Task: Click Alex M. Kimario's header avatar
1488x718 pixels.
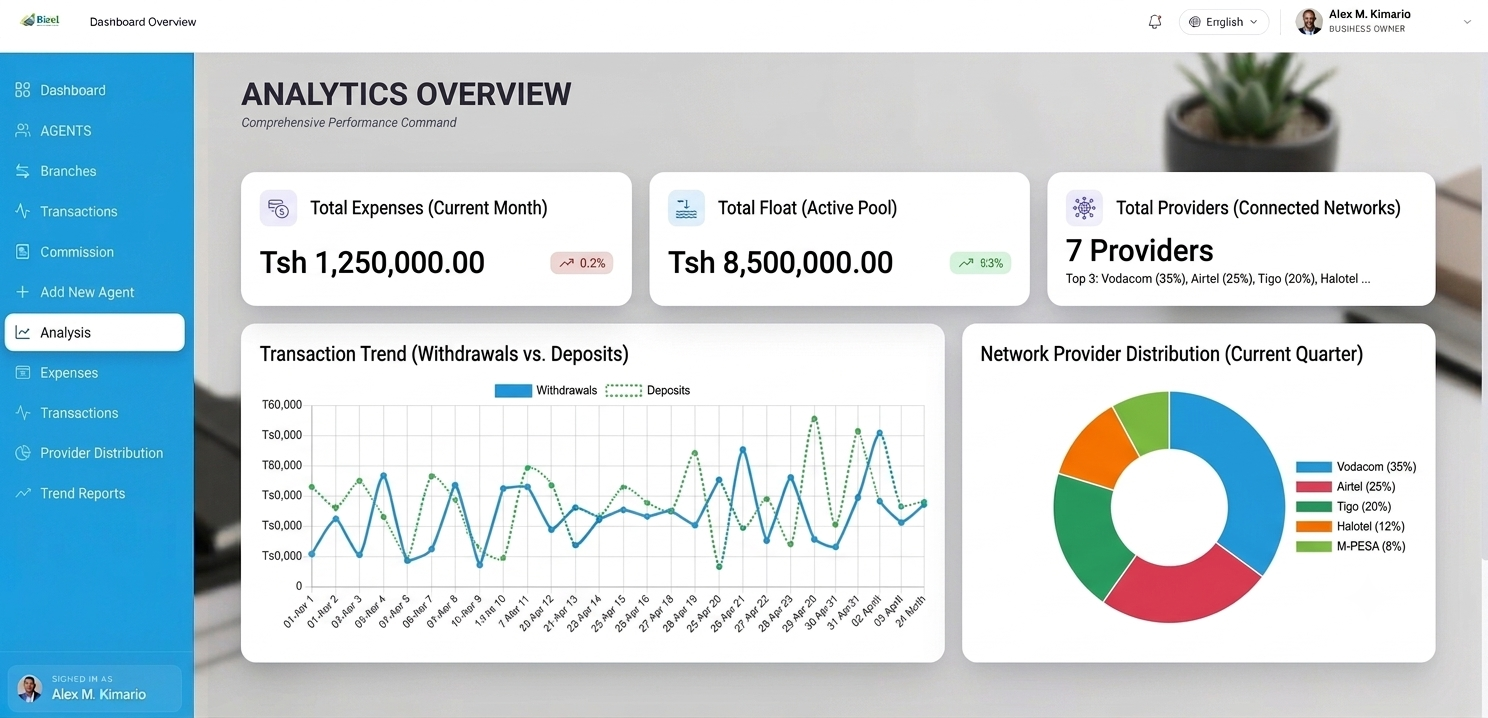Action: pyautogui.click(x=1309, y=22)
